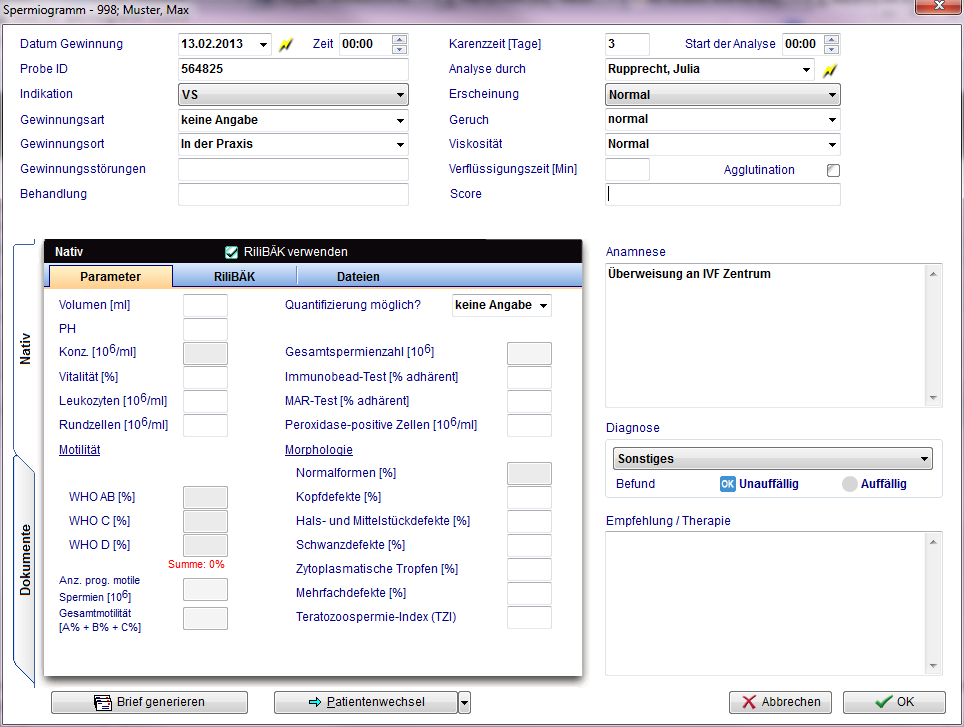Click the PH input field

pyautogui.click(x=205, y=329)
